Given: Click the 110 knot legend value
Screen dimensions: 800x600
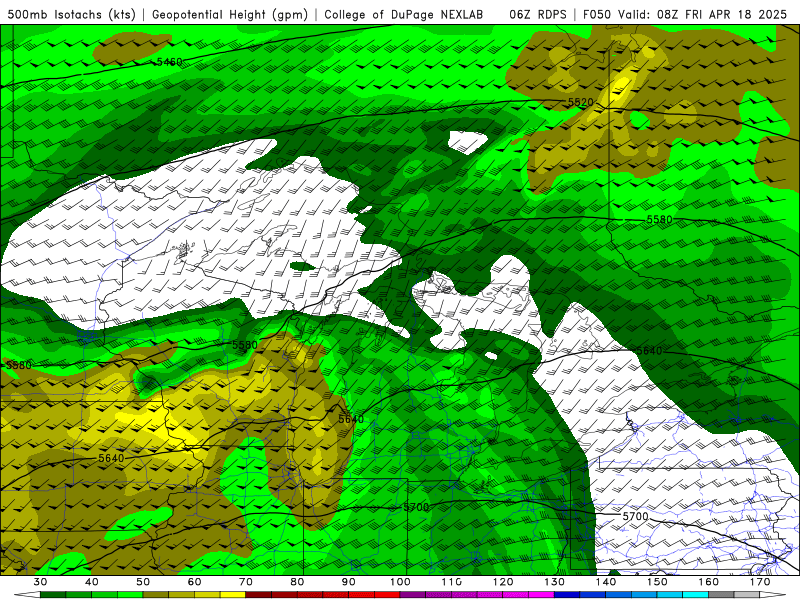Looking at the screenshot, I should (452, 582).
